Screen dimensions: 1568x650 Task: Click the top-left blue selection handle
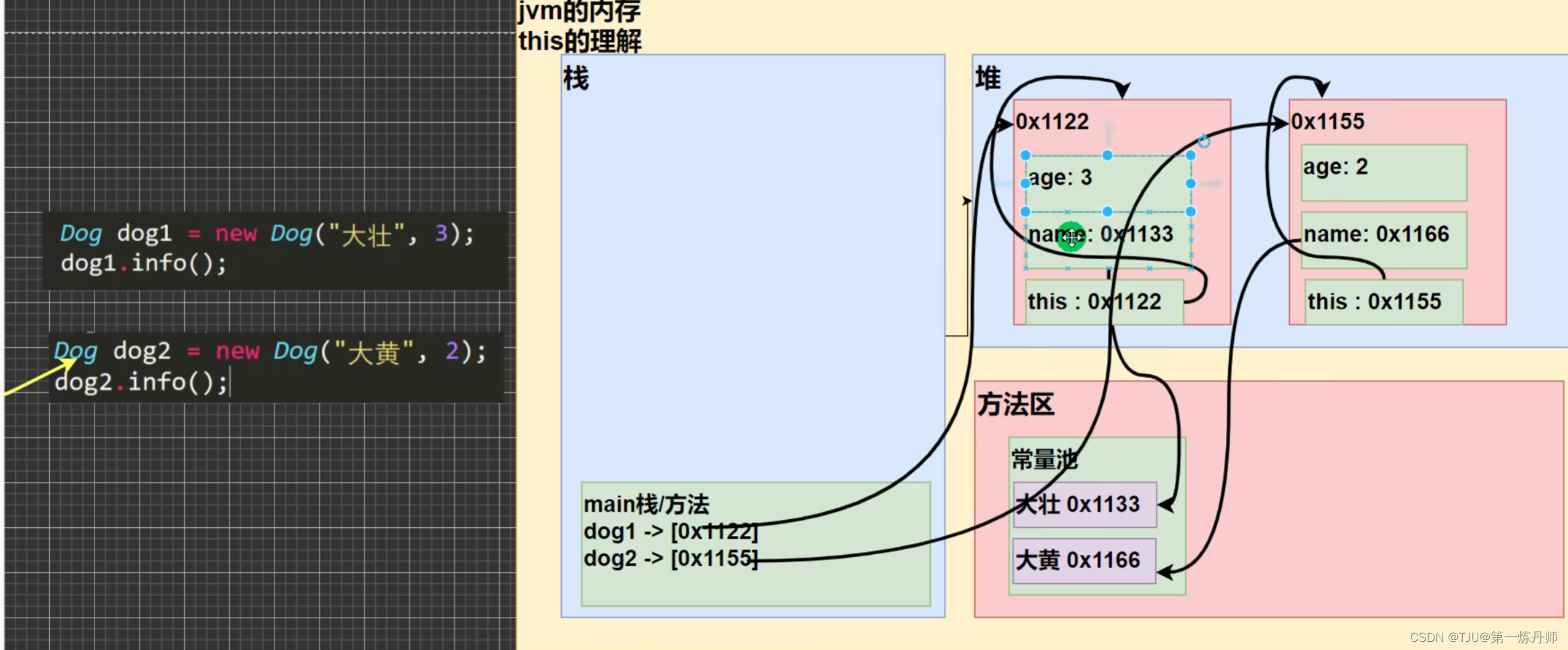(x=1025, y=155)
